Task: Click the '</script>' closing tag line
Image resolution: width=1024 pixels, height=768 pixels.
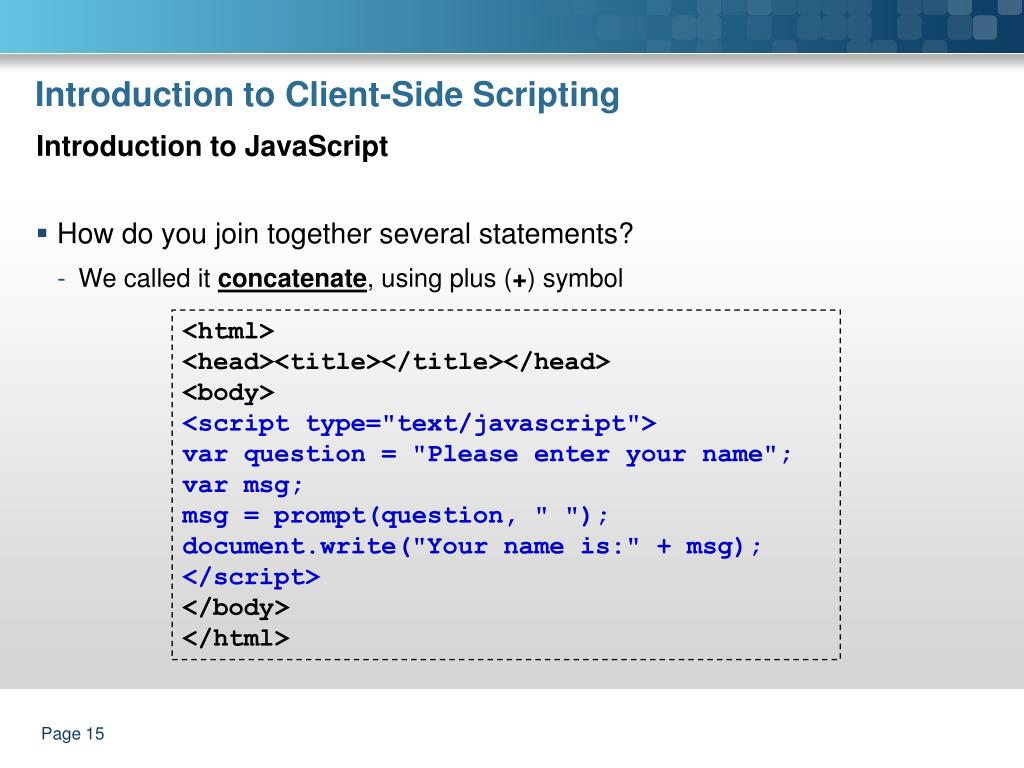Action: tap(251, 577)
